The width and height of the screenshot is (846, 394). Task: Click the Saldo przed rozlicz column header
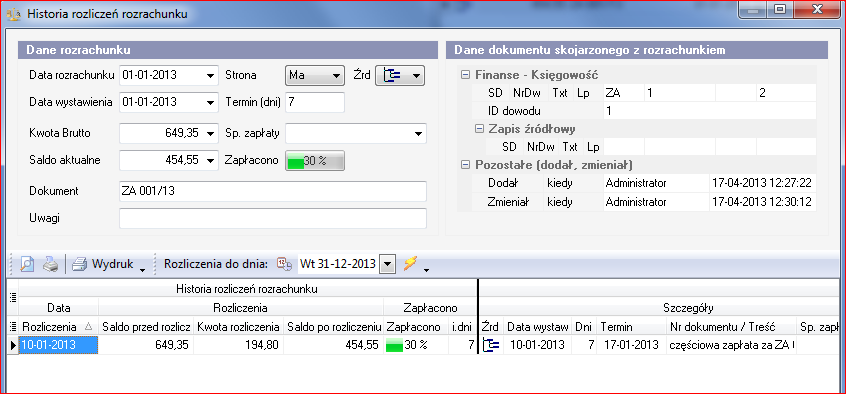(146, 327)
